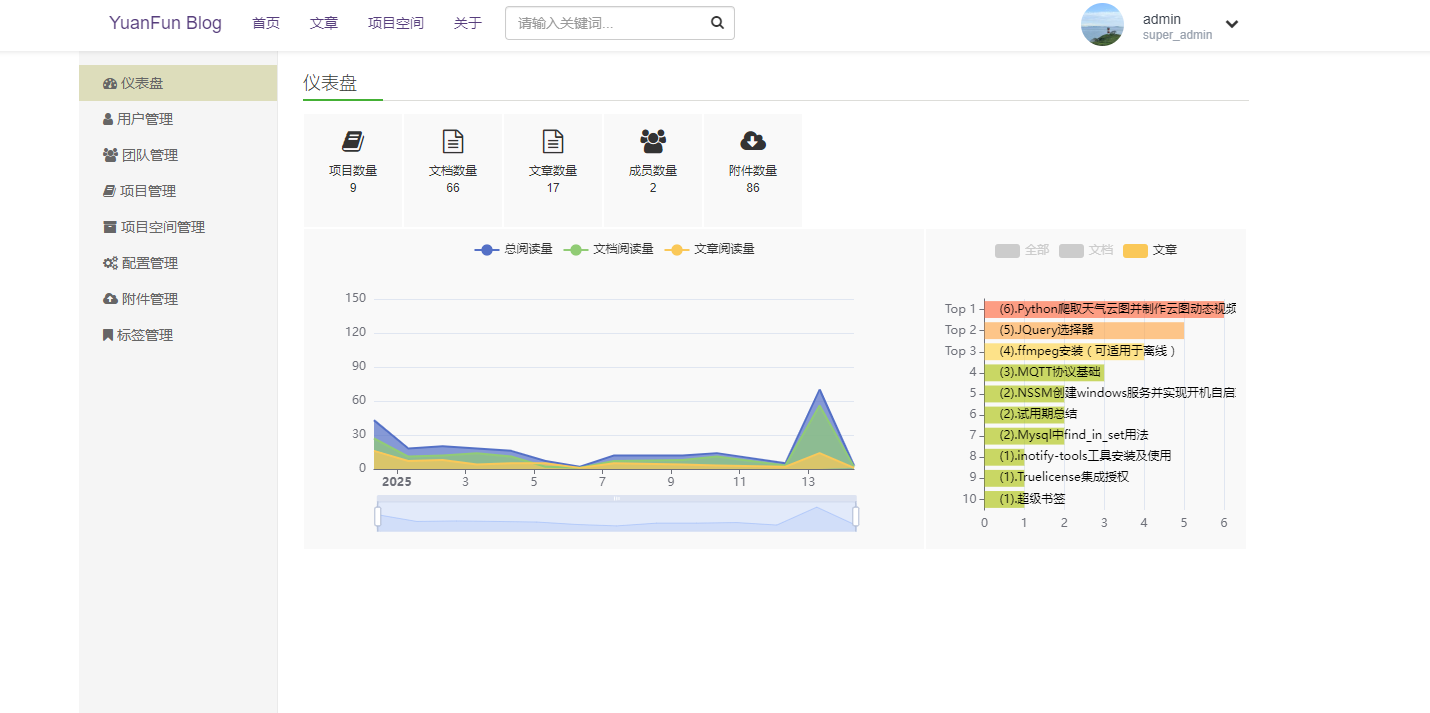
Task: Click the search magnifier icon
Action: [717, 23]
